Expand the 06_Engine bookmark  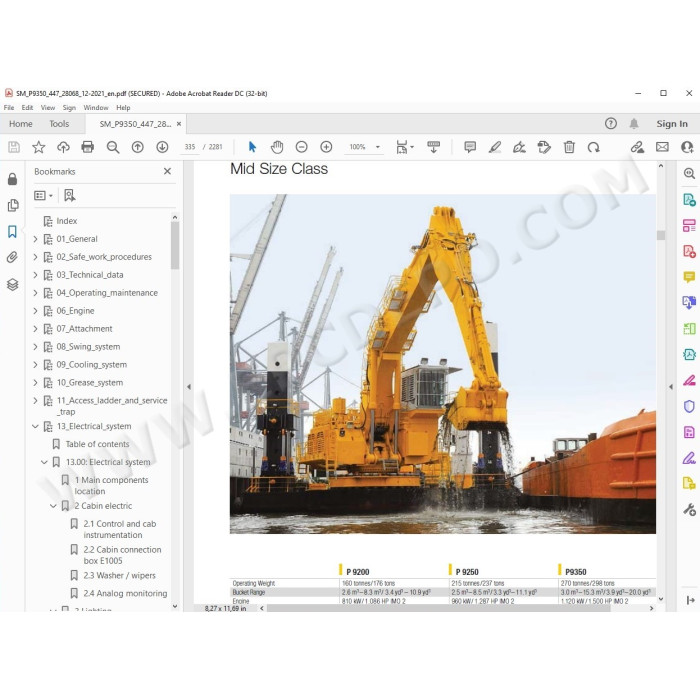pos(35,311)
